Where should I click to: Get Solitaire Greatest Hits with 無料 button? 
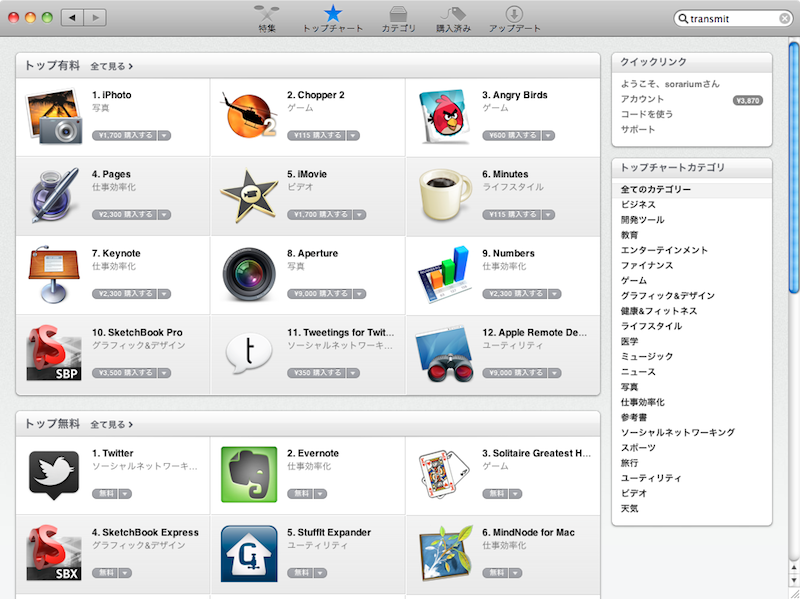click(x=495, y=494)
